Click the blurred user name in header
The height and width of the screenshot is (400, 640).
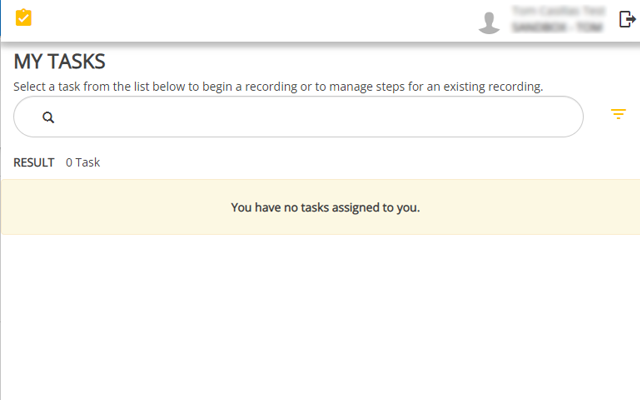[x=557, y=11]
